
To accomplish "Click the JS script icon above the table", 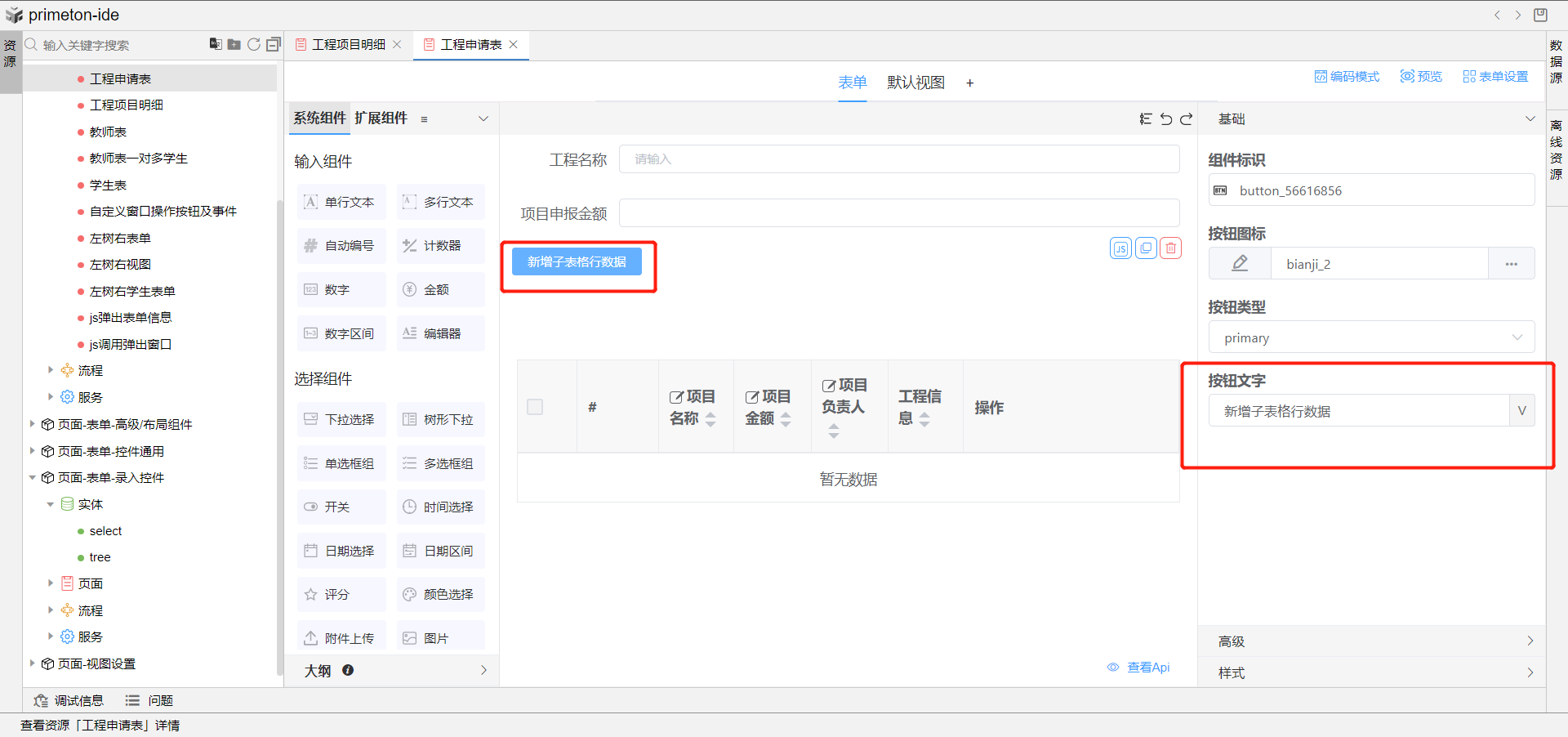I will [x=1120, y=248].
